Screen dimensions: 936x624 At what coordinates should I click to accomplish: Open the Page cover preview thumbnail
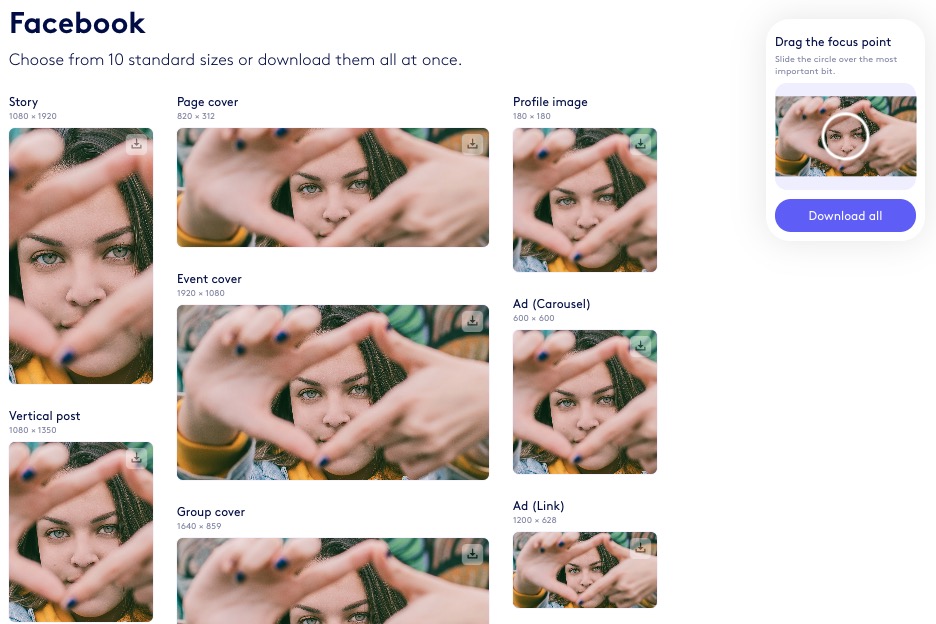pyautogui.click(x=332, y=187)
